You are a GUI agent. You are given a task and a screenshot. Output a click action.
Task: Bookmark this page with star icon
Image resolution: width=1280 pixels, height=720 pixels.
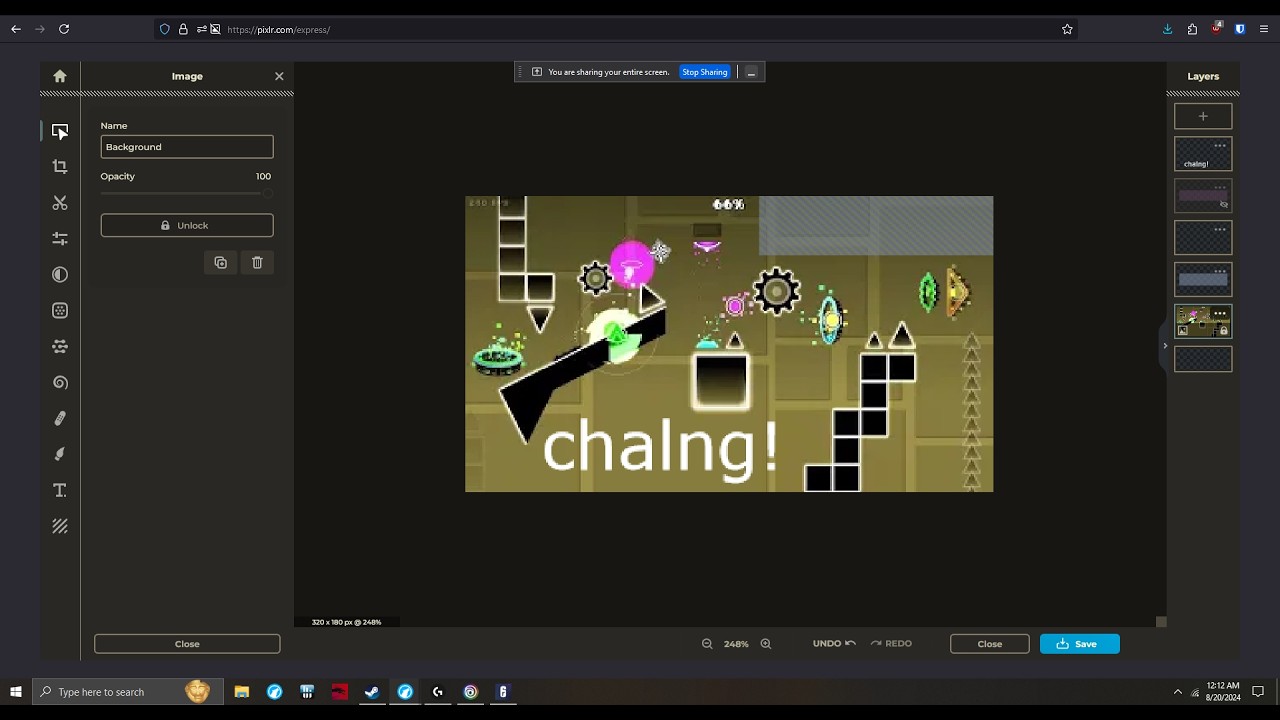[x=1067, y=29]
